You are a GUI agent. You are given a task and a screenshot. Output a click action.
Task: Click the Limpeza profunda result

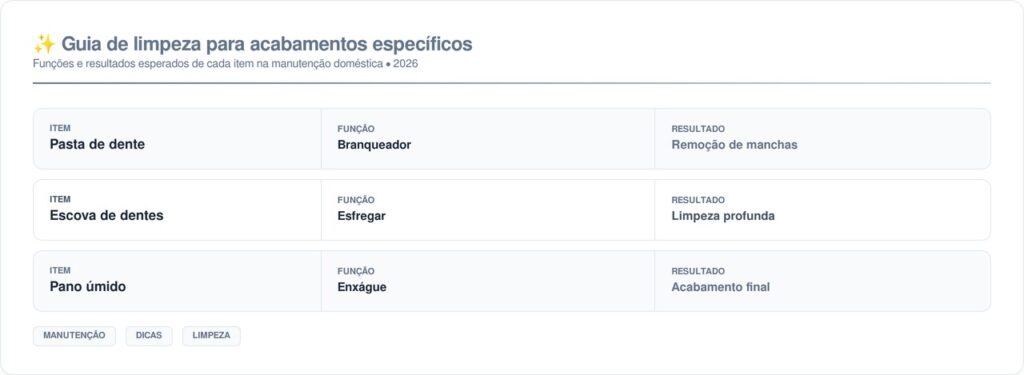[723, 216]
